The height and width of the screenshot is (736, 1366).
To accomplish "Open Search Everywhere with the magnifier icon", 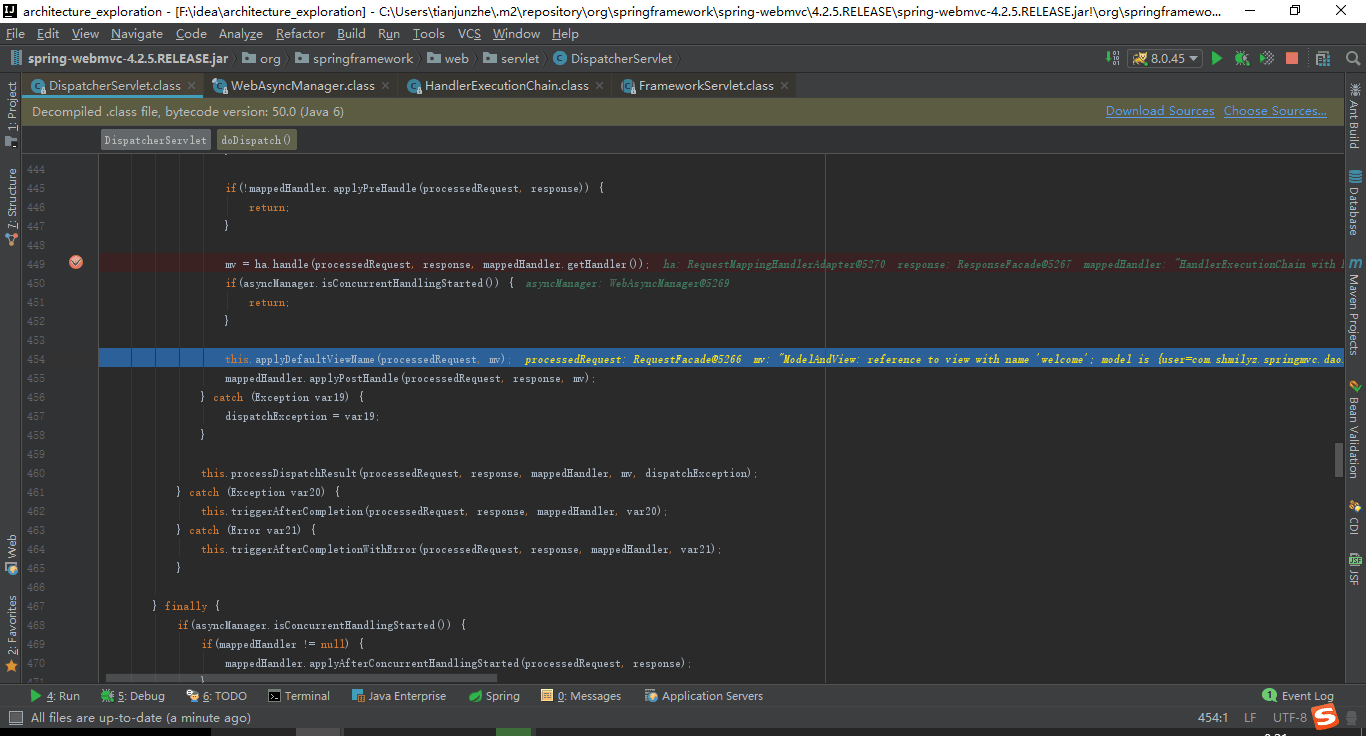I will [1352, 58].
